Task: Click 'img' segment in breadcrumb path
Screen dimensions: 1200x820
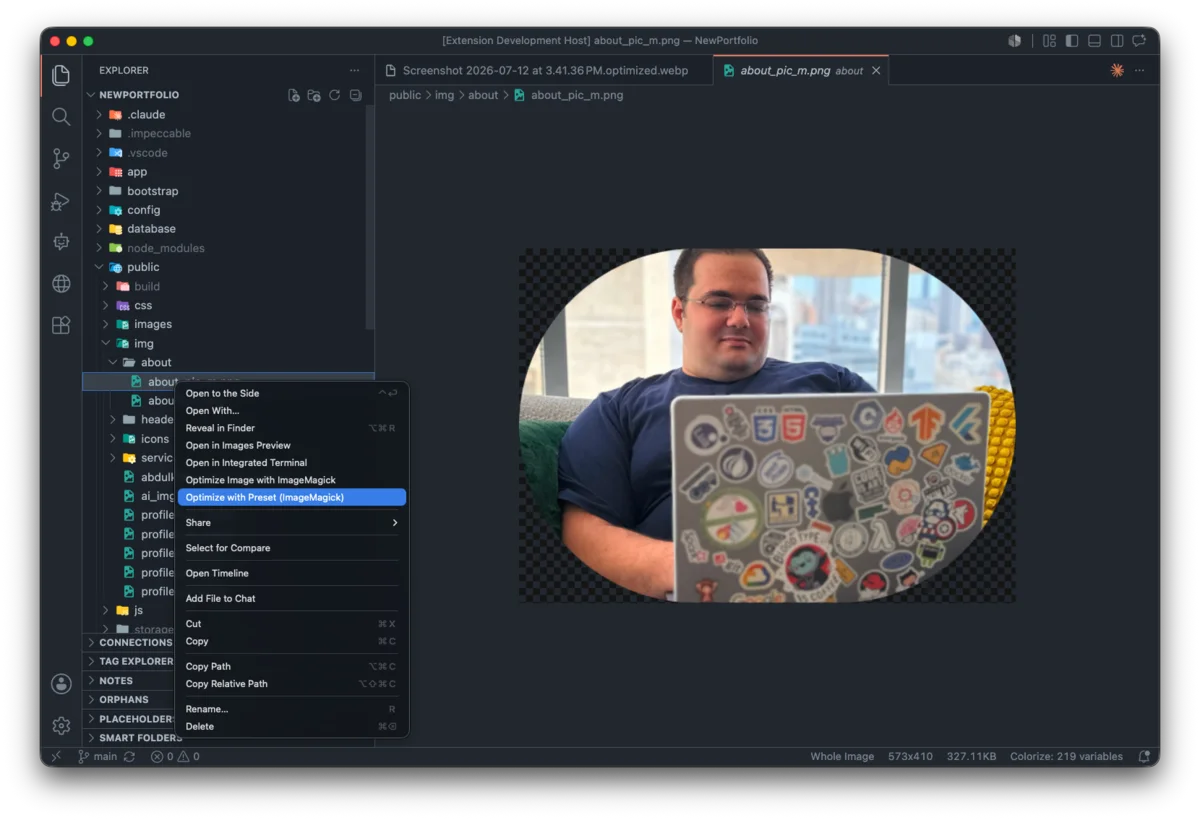Action: pyautogui.click(x=444, y=95)
